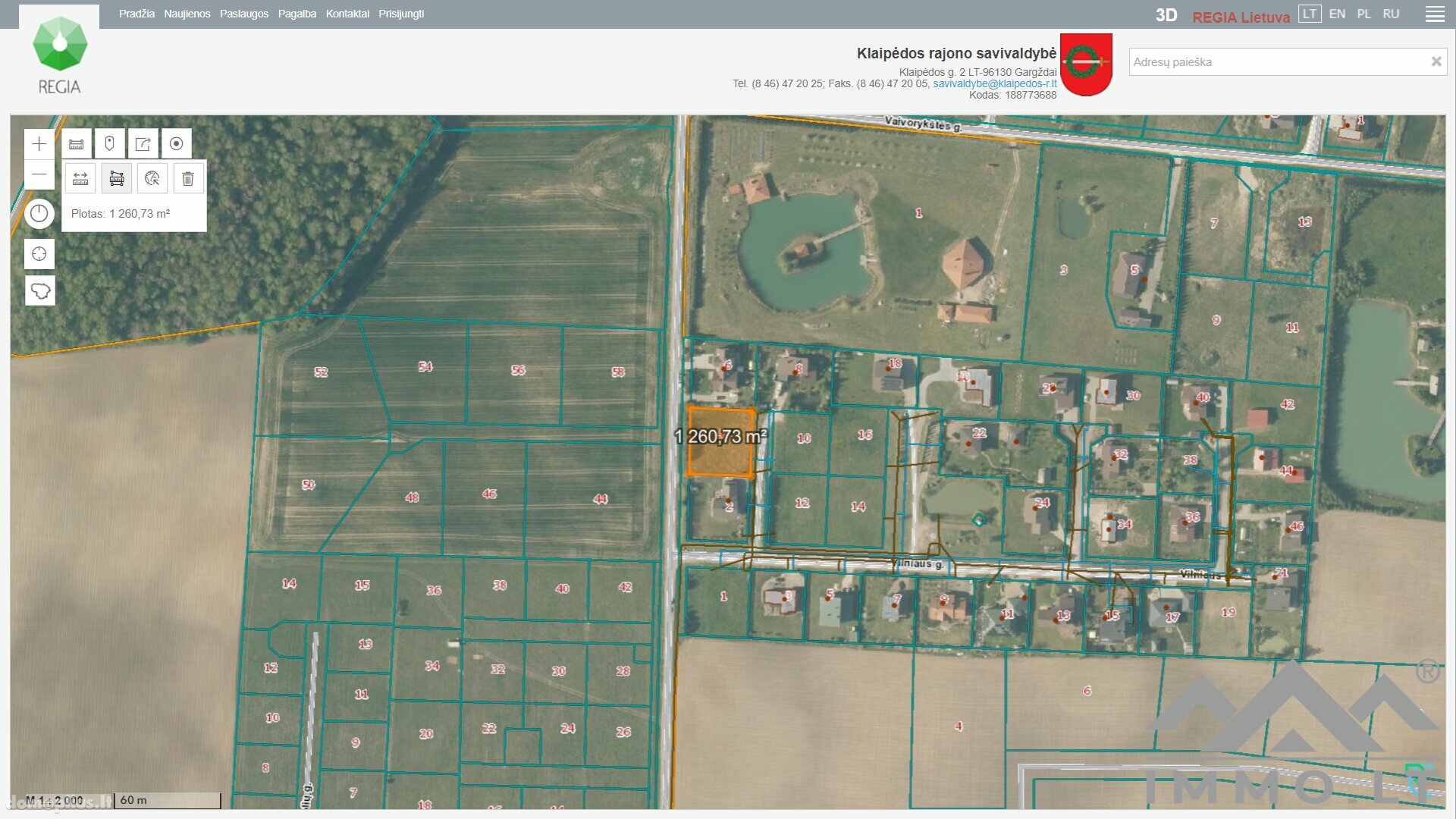Open the measurement tools ruler icon
Screen dimensions: 1456x819
coord(77,143)
